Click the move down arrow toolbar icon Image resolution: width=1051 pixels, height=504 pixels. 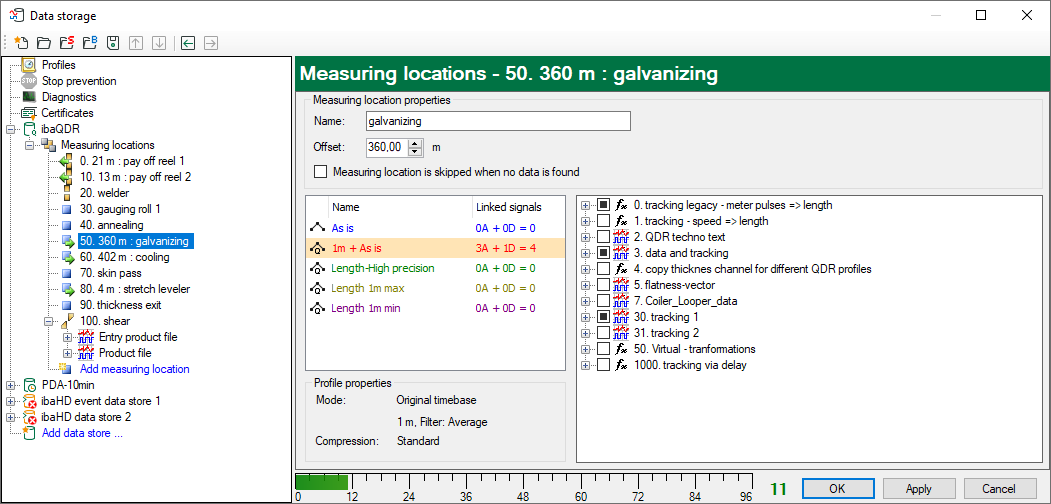pyautogui.click(x=159, y=44)
